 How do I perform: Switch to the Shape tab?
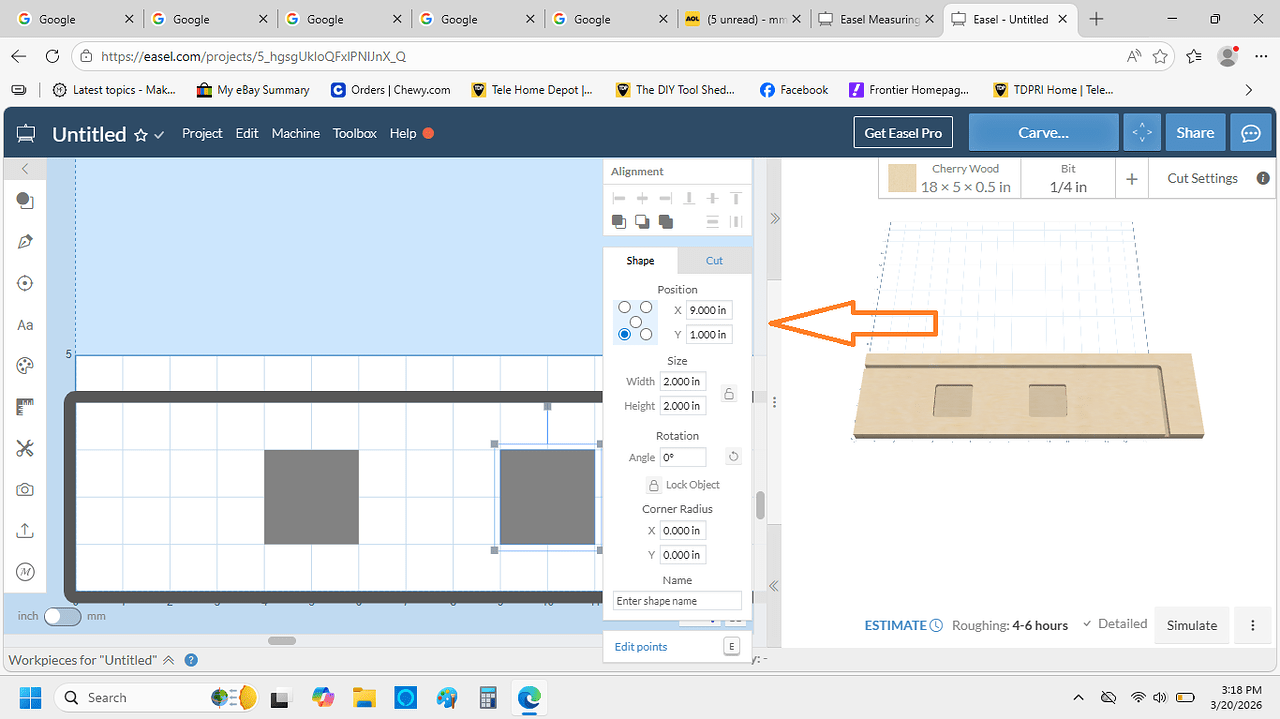(640, 261)
